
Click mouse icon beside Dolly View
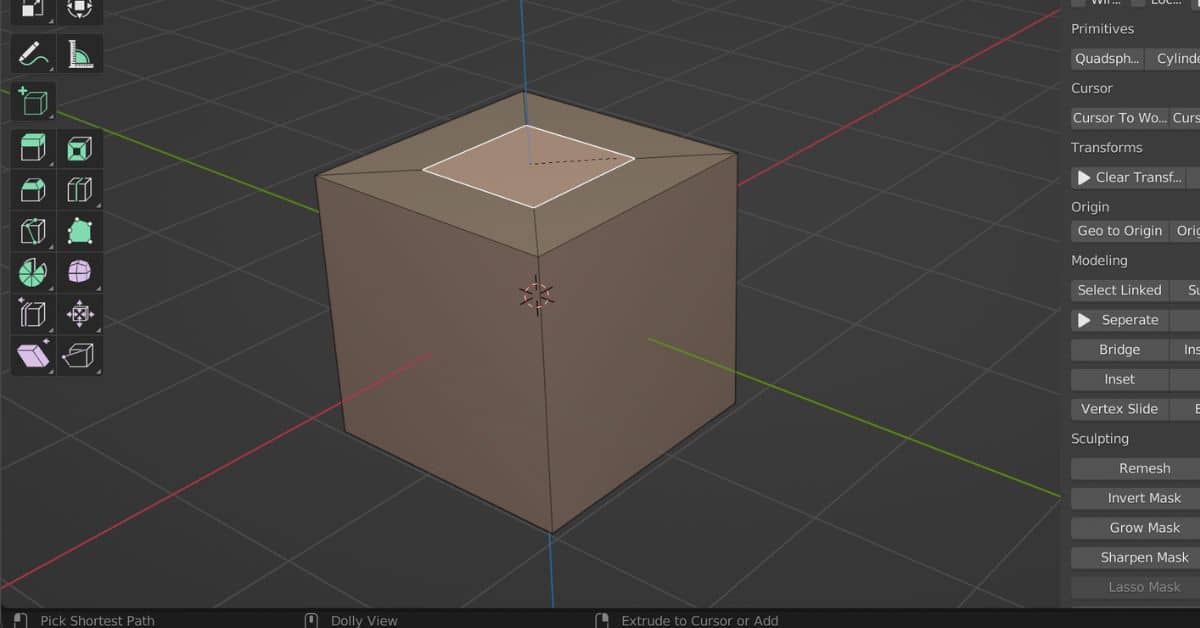(x=311, y=620)
